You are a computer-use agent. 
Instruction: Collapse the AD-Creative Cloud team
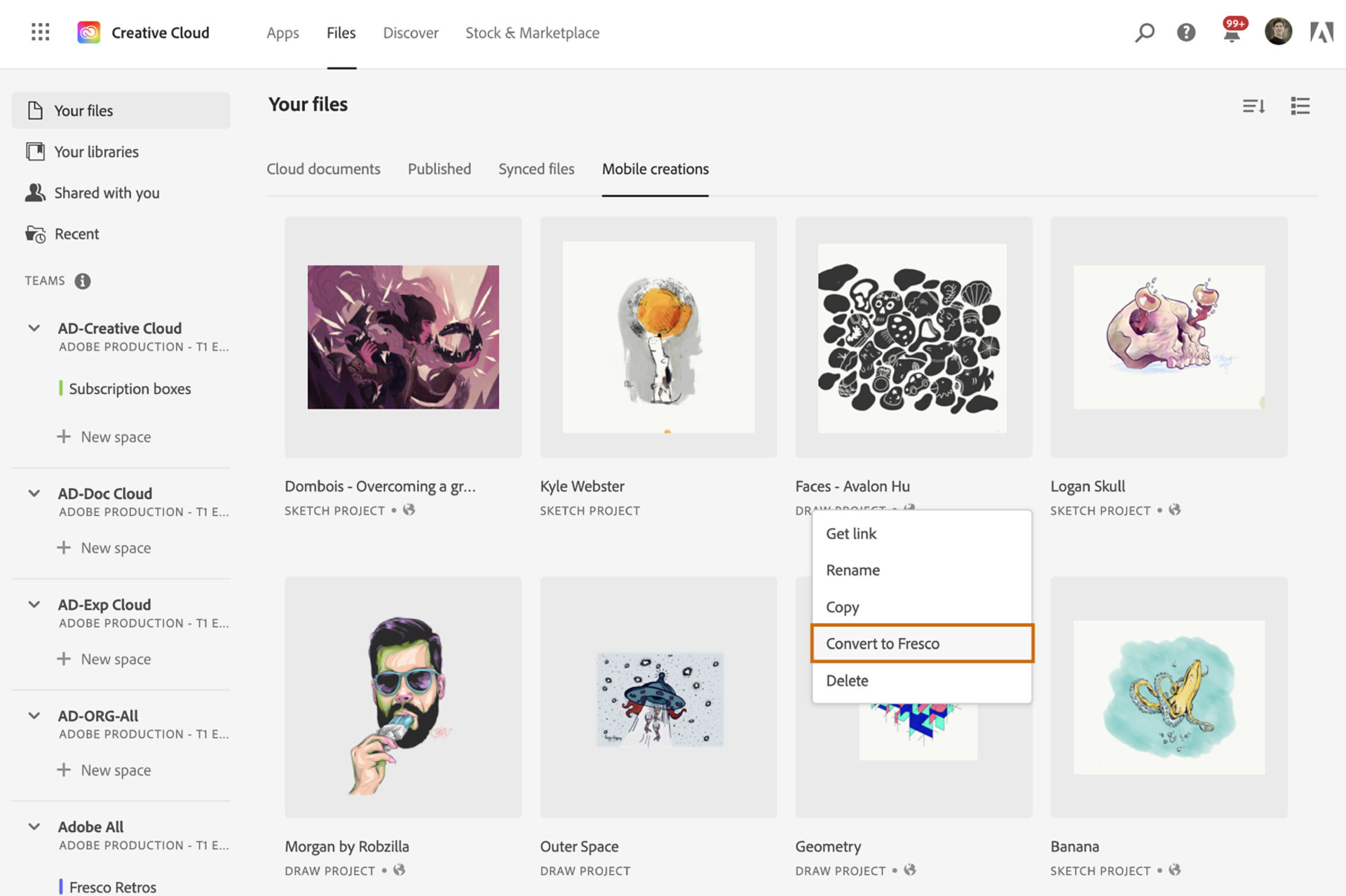point(34,328)
